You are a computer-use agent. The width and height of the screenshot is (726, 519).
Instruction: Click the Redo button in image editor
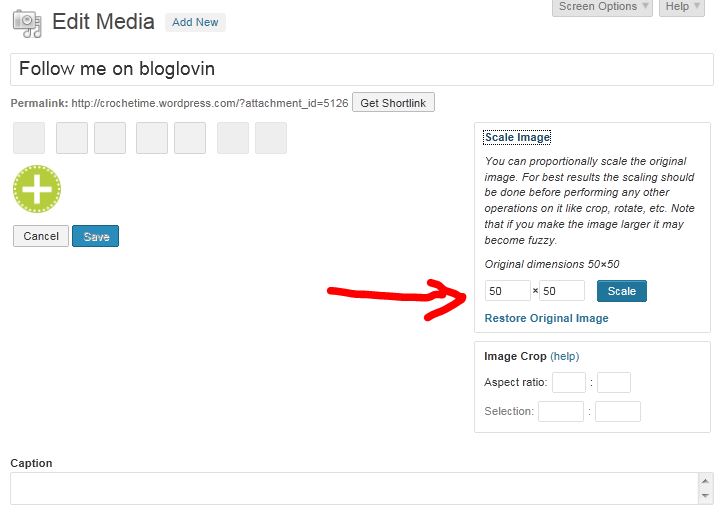[x=271, y=138]
